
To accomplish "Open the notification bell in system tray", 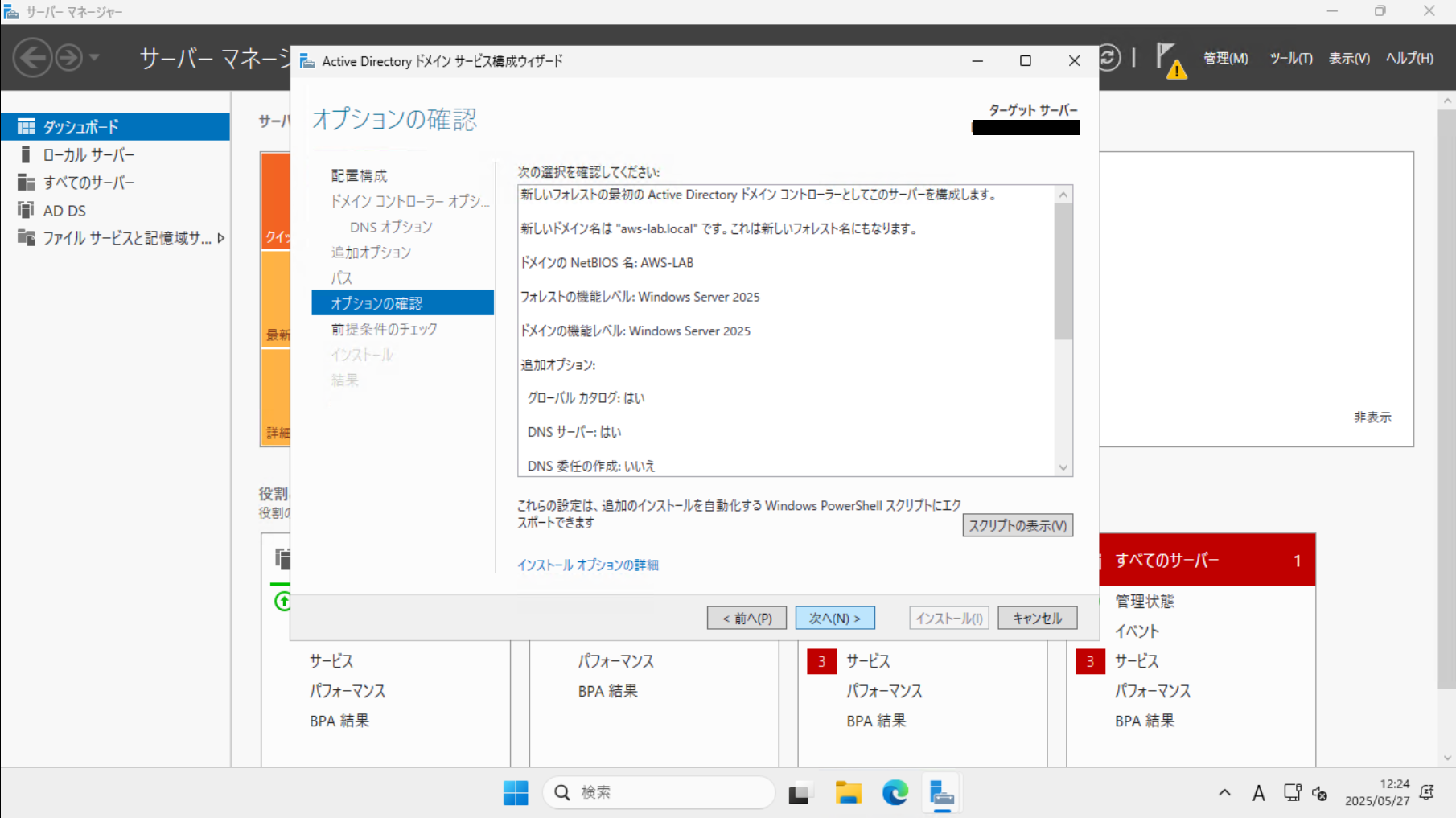I will tap(1427, 793).
